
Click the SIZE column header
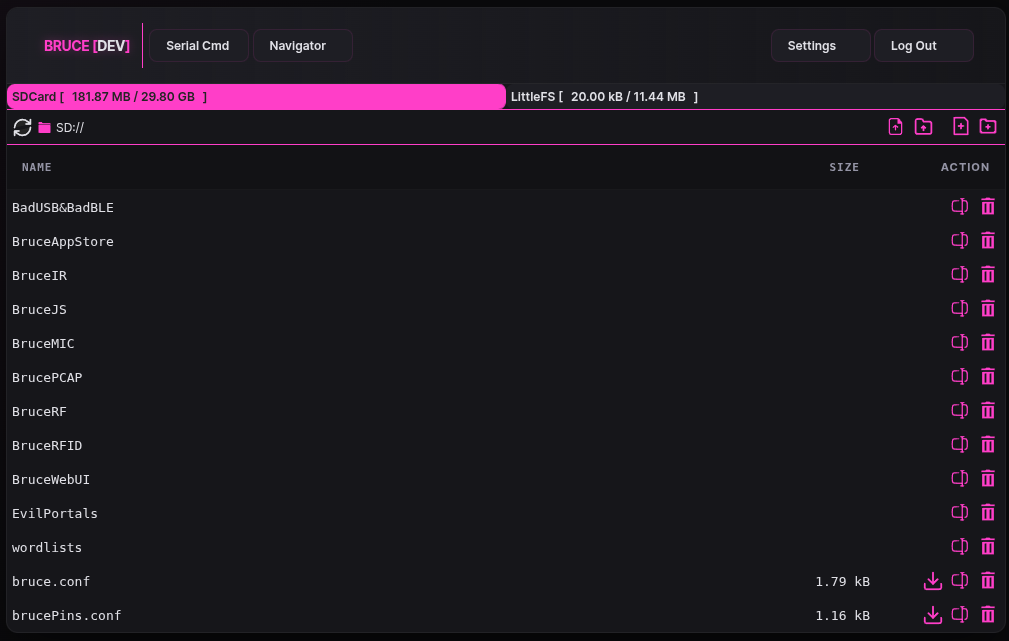coord(844,167)
